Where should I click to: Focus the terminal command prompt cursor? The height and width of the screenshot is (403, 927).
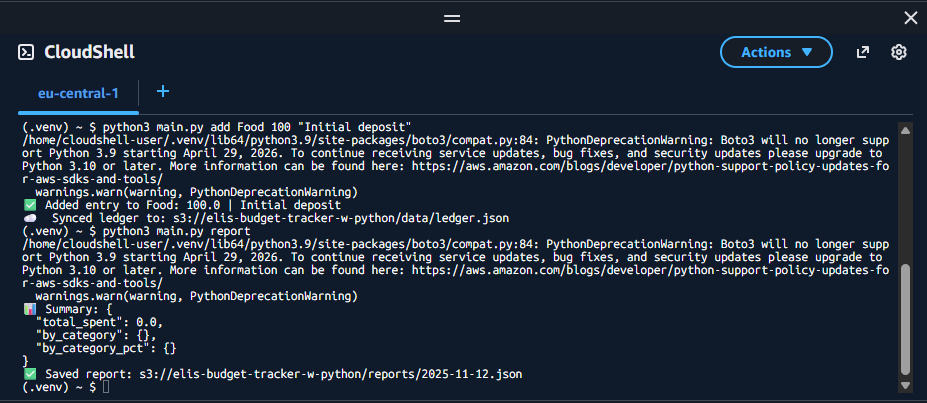(105, 386)
